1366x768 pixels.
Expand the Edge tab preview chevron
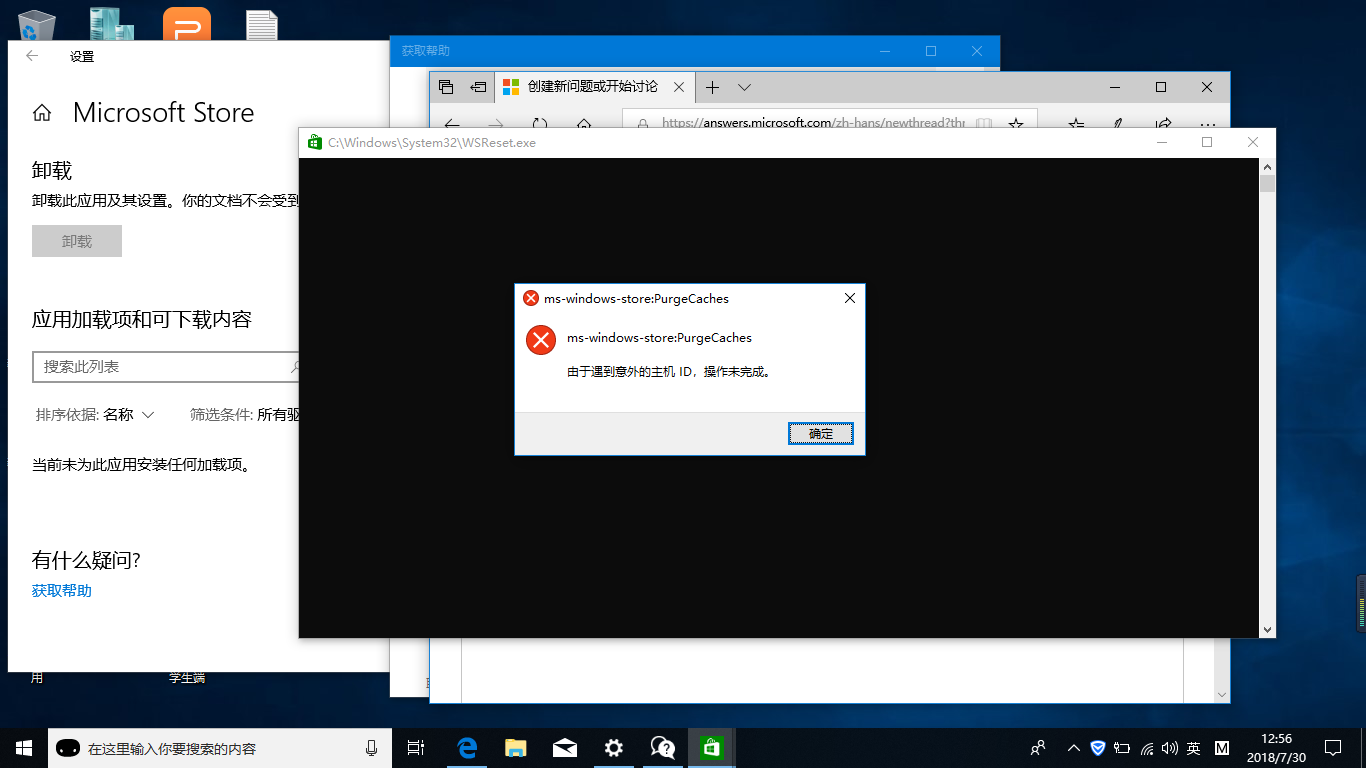point(744,87)
